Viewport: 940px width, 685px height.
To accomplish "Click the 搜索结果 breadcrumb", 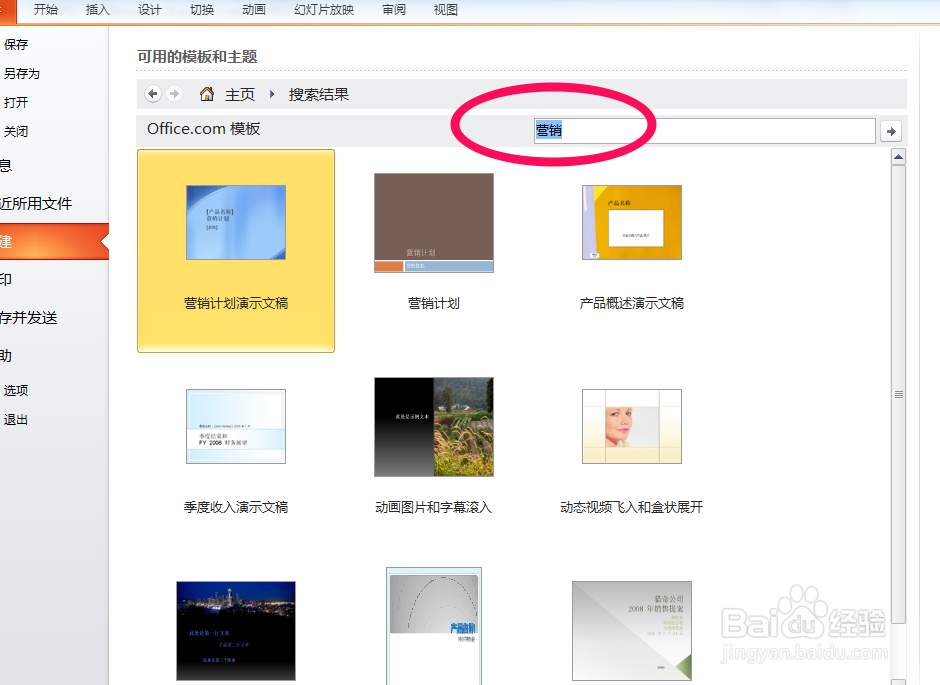I will [319, 95].
